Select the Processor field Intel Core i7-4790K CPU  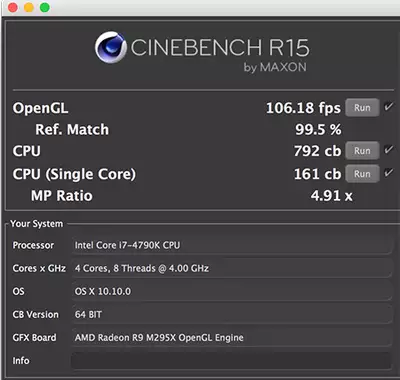231,245
